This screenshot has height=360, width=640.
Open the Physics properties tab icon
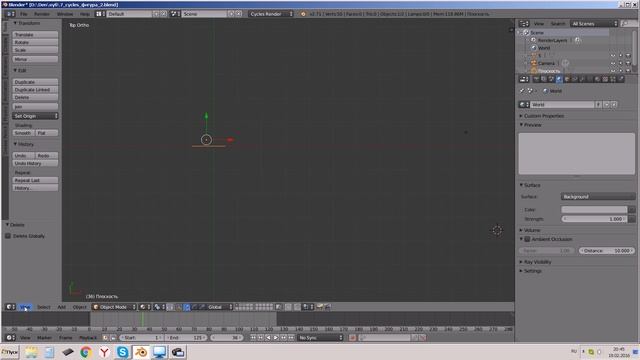621,79
